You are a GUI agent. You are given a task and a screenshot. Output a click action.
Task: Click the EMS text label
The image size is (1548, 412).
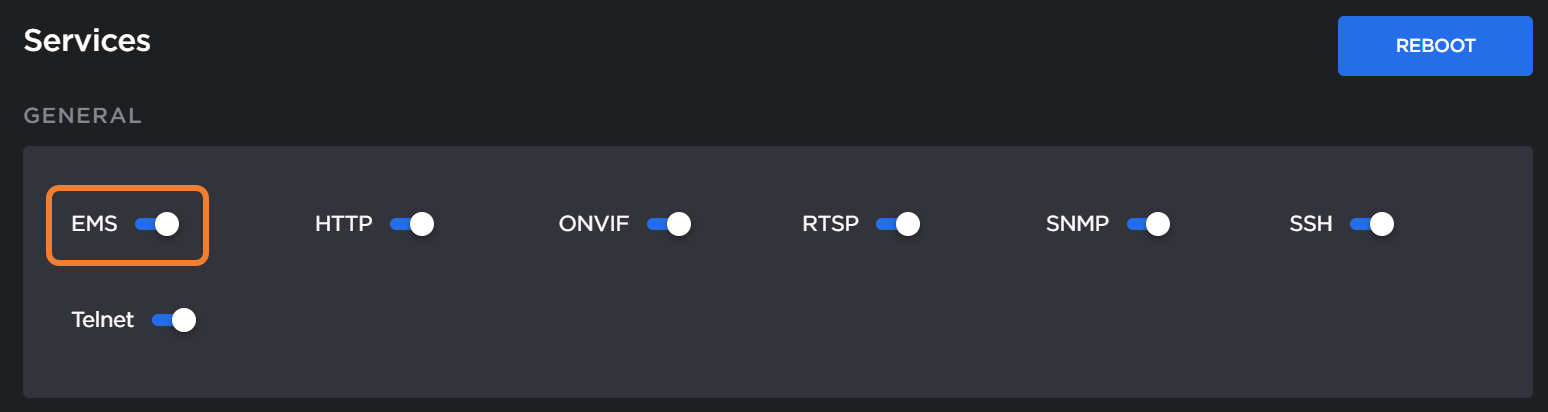point(94,224)
